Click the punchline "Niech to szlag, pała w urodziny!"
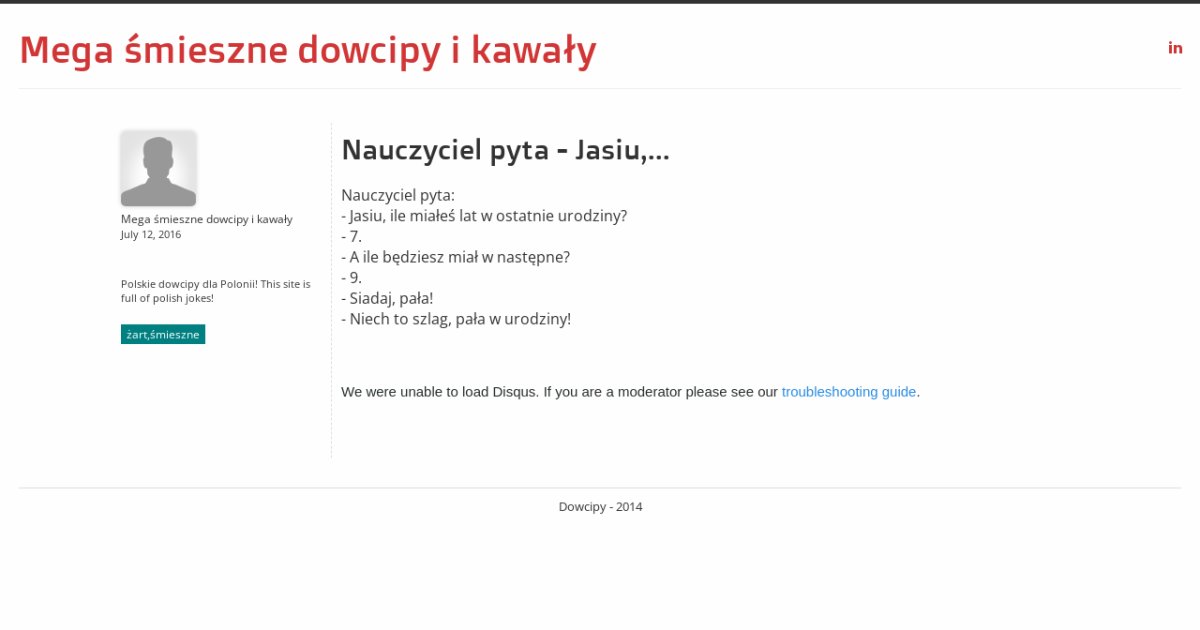Screen dimensions: 1200x630 click(456, 319)
